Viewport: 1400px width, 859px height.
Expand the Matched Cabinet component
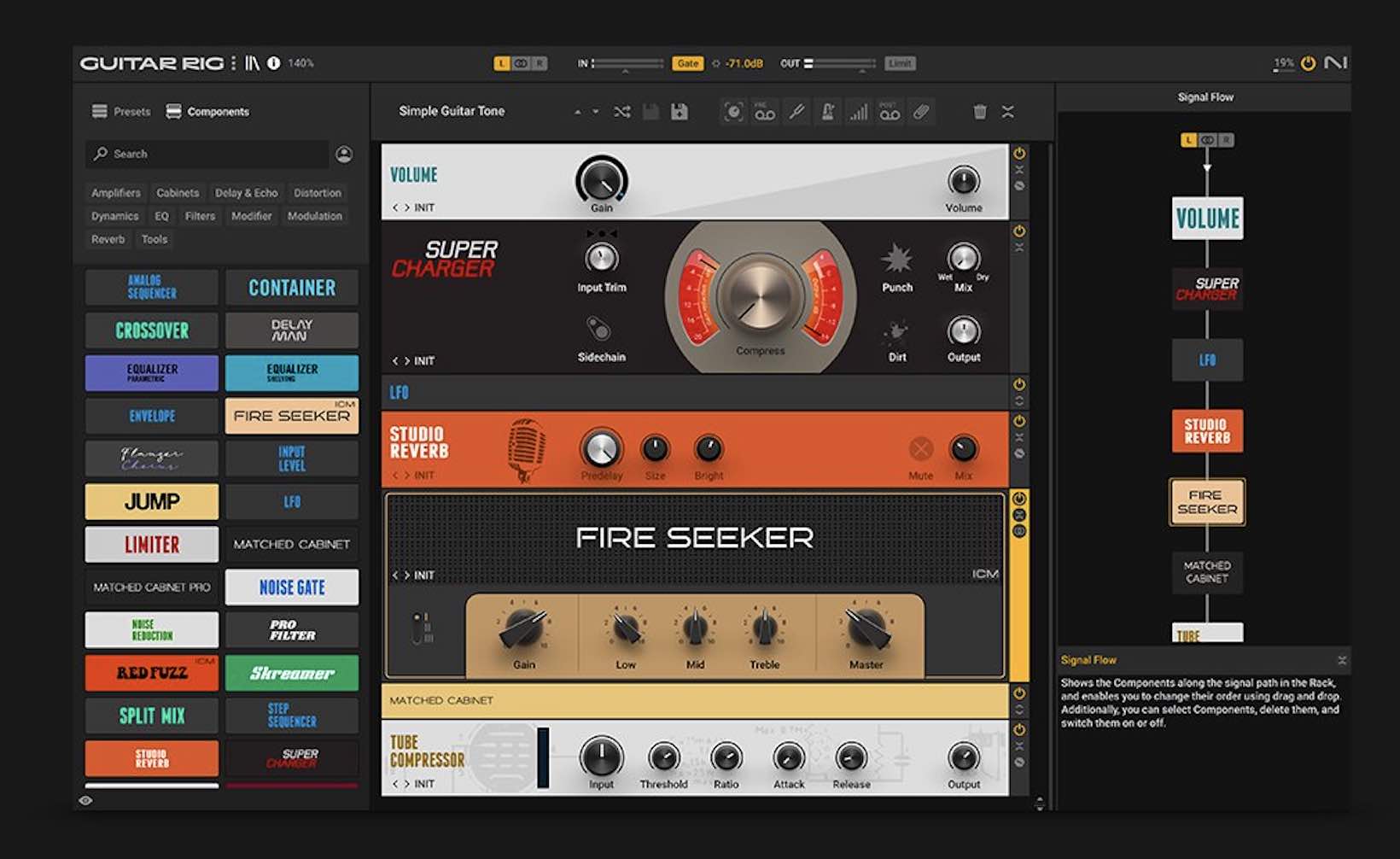[1019, 710]
